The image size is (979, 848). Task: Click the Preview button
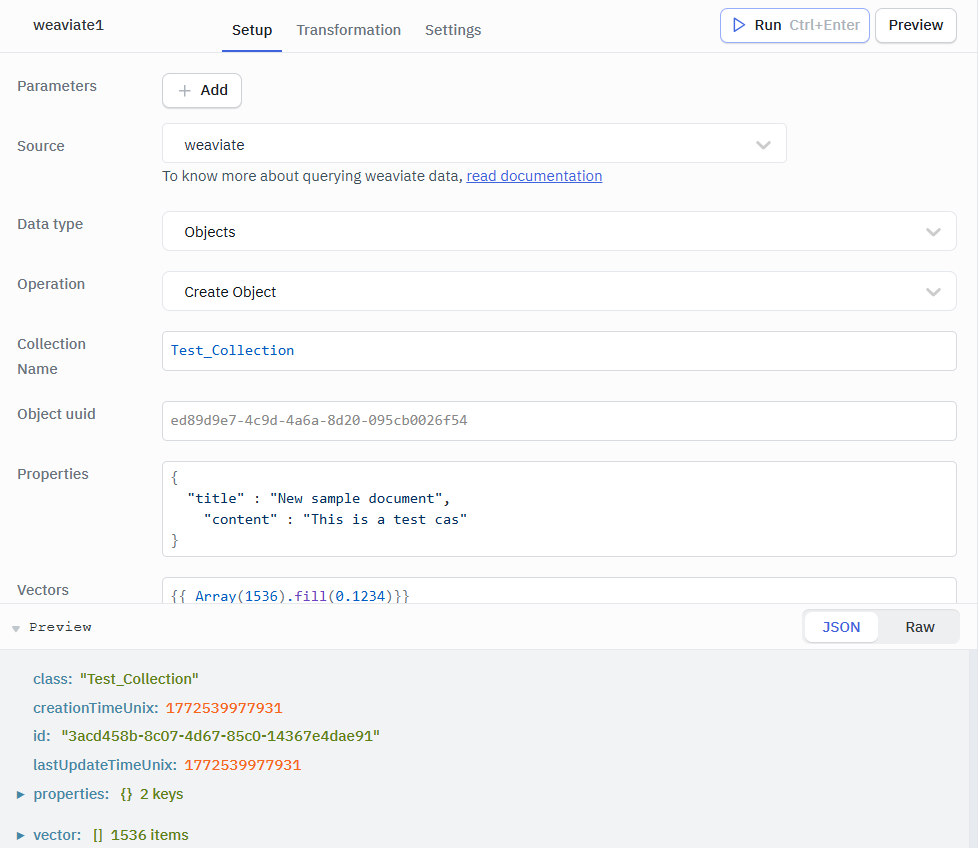[x=915, y=26]
